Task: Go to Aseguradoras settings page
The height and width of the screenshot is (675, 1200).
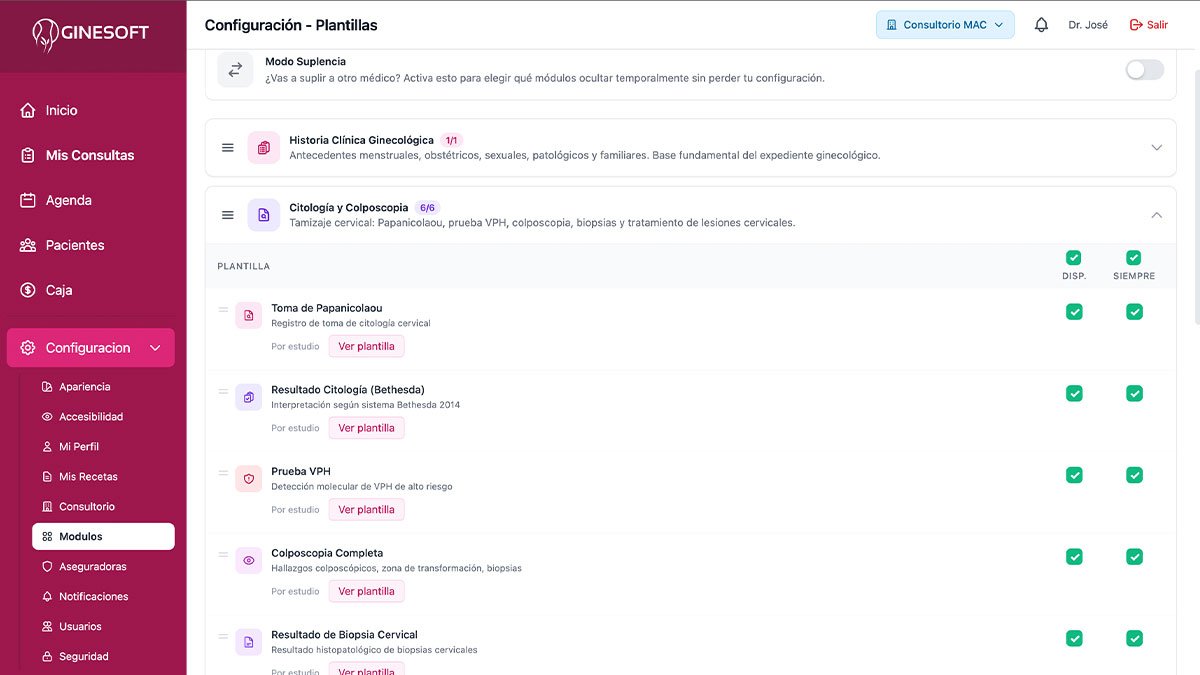Action: coord(92,566)
